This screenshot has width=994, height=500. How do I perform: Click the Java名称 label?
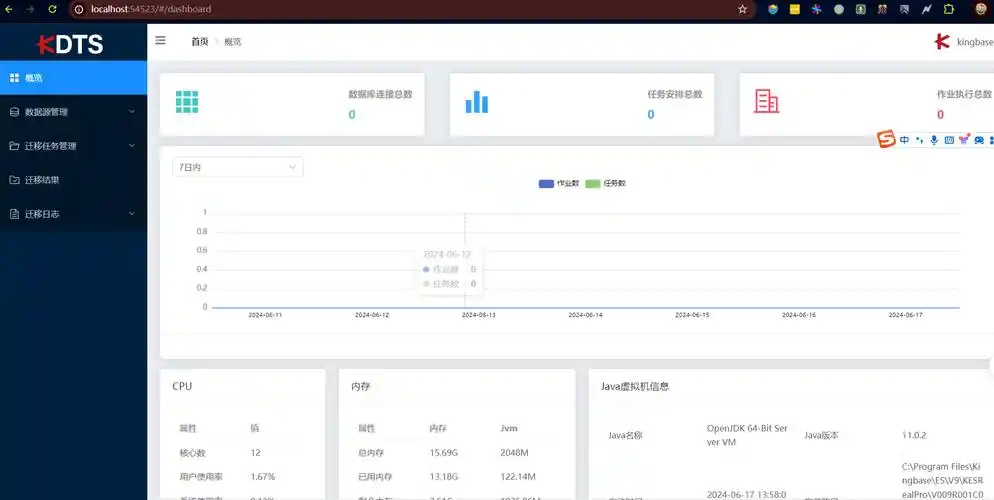(626, 435)
